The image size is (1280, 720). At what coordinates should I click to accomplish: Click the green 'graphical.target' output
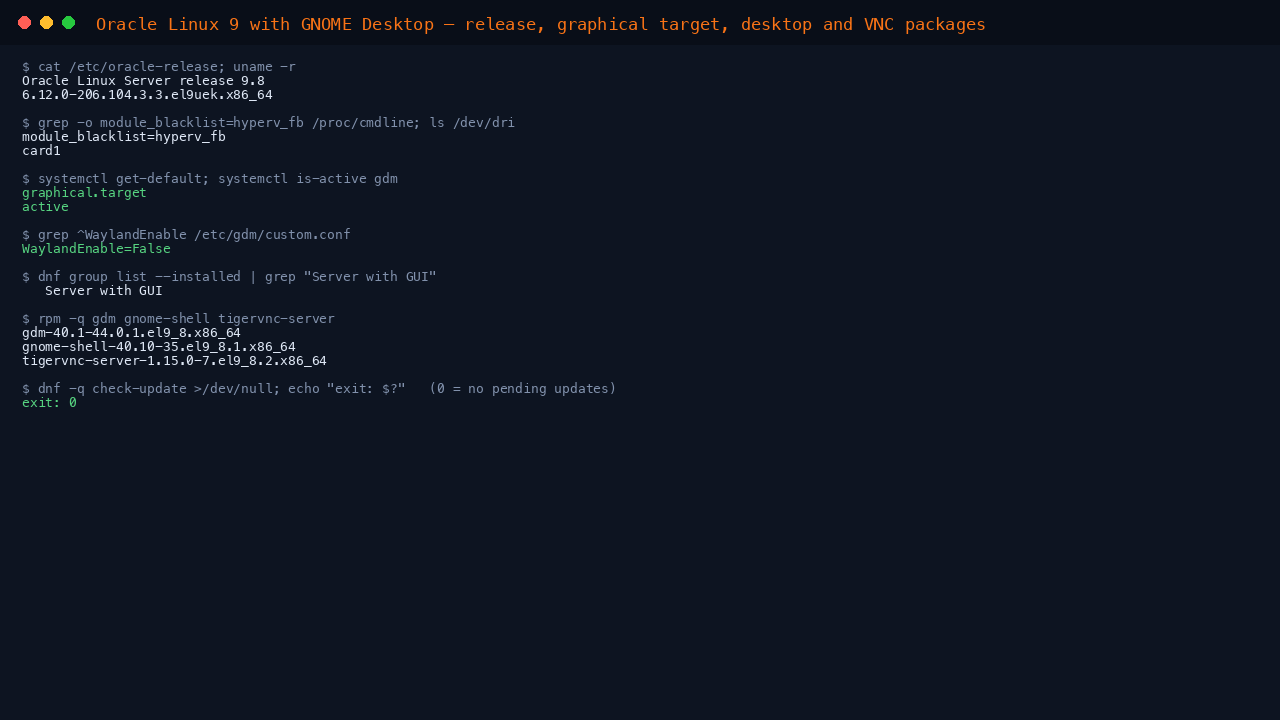pos(84,193)
